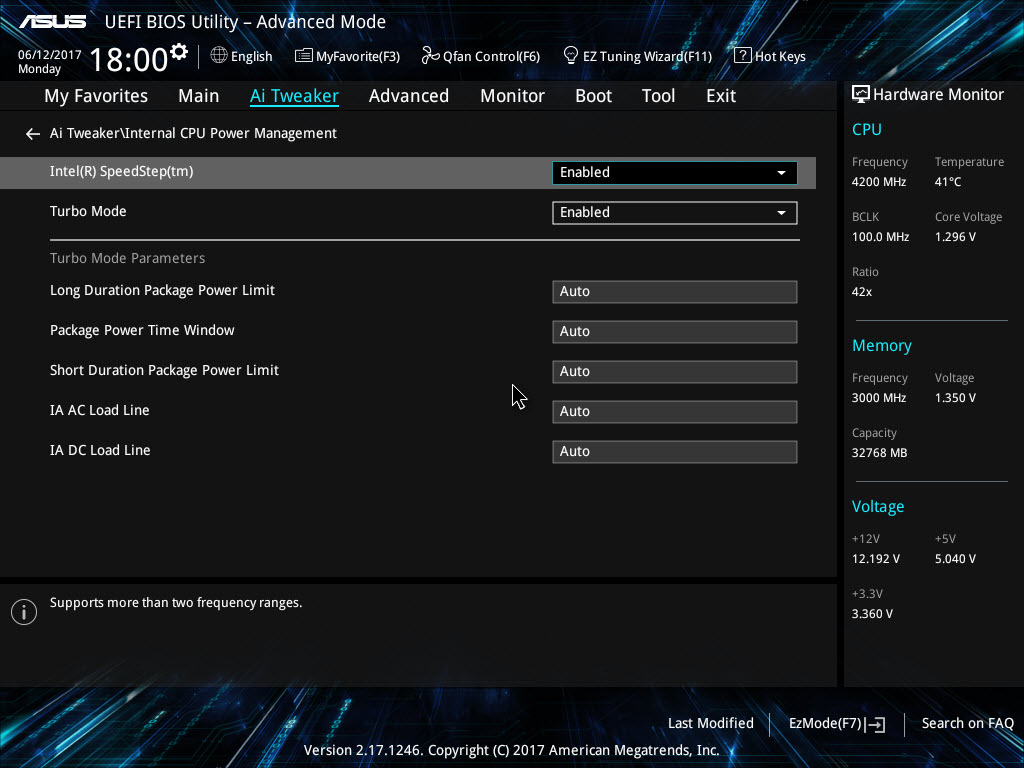Click the 1.350 V memory voltage value
1024x768 pixels.
tap(955, 398)
